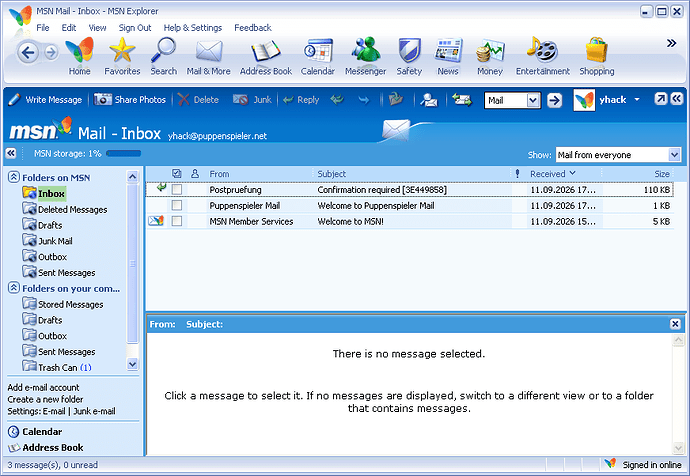This screenshot has width=690, height=476.
Task: Collapse the Folders on MSN section
Action: click(14, 177)
